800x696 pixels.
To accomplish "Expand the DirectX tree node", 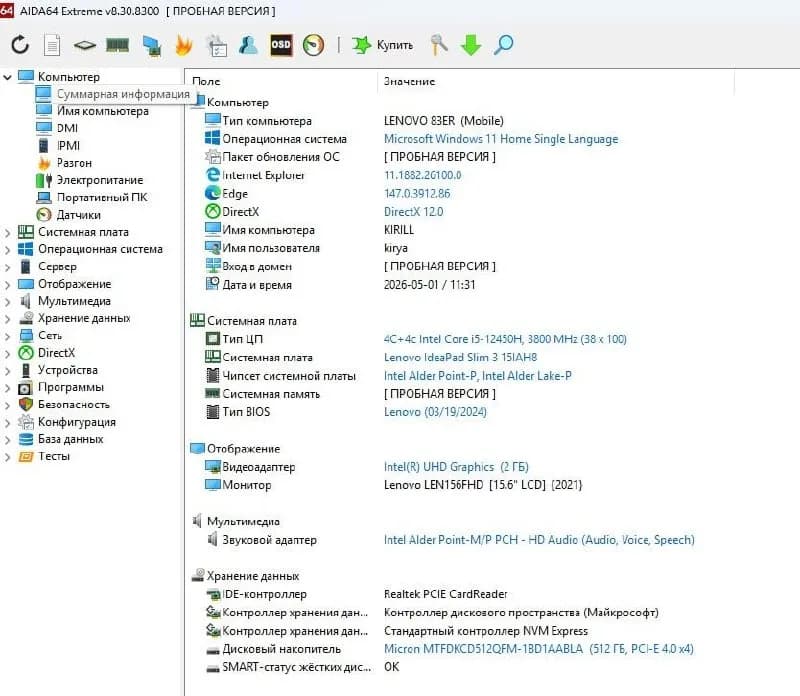I will [x=7, y=354].
